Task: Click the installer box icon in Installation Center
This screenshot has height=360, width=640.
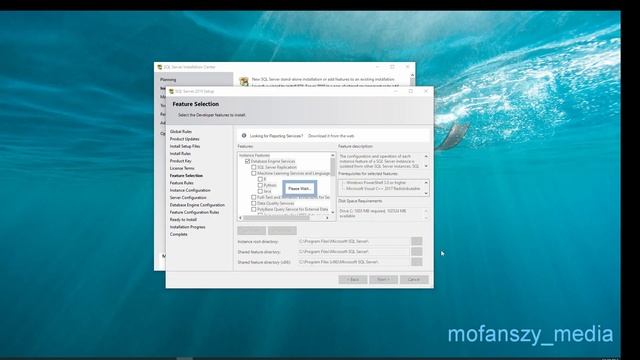Action: (x=244, y=82)
